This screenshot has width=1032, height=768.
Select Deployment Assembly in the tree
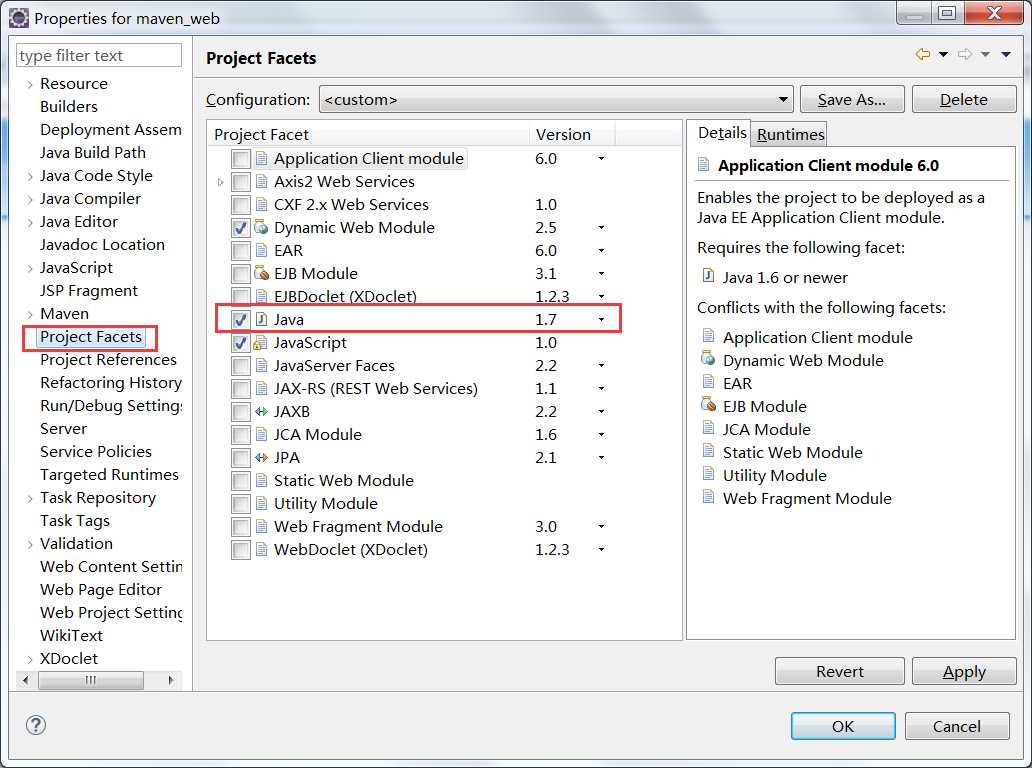coord(111,130)
